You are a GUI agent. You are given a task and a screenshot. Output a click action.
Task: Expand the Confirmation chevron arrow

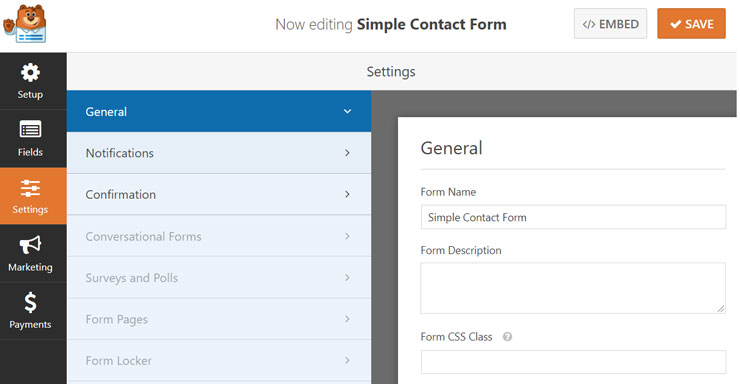point(347,194)
